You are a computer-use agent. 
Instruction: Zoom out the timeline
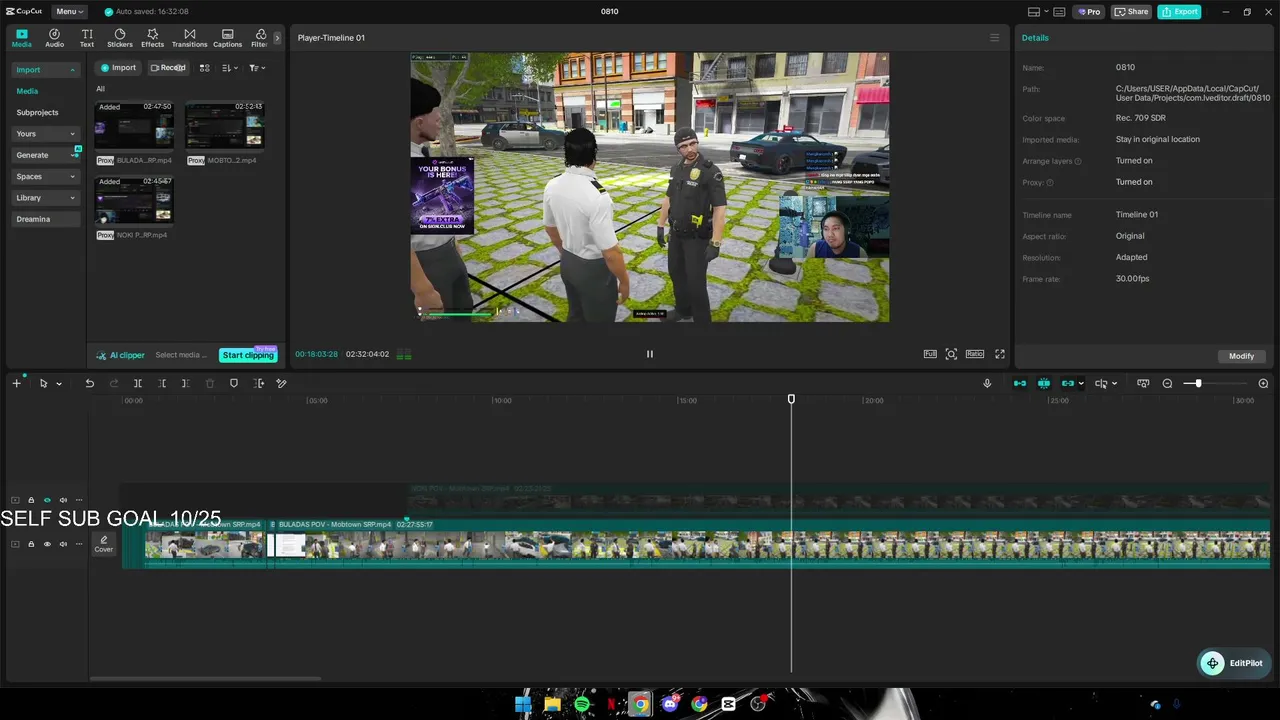pyautogui.click(x=1167, y=384)
